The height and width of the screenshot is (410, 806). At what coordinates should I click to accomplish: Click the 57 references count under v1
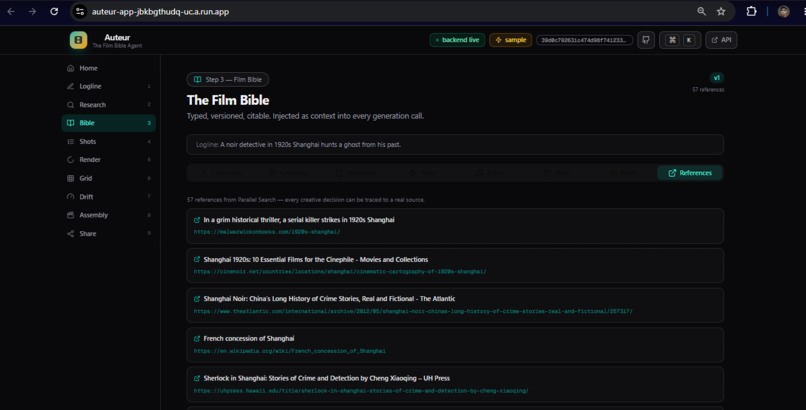[x=708, y=89]
